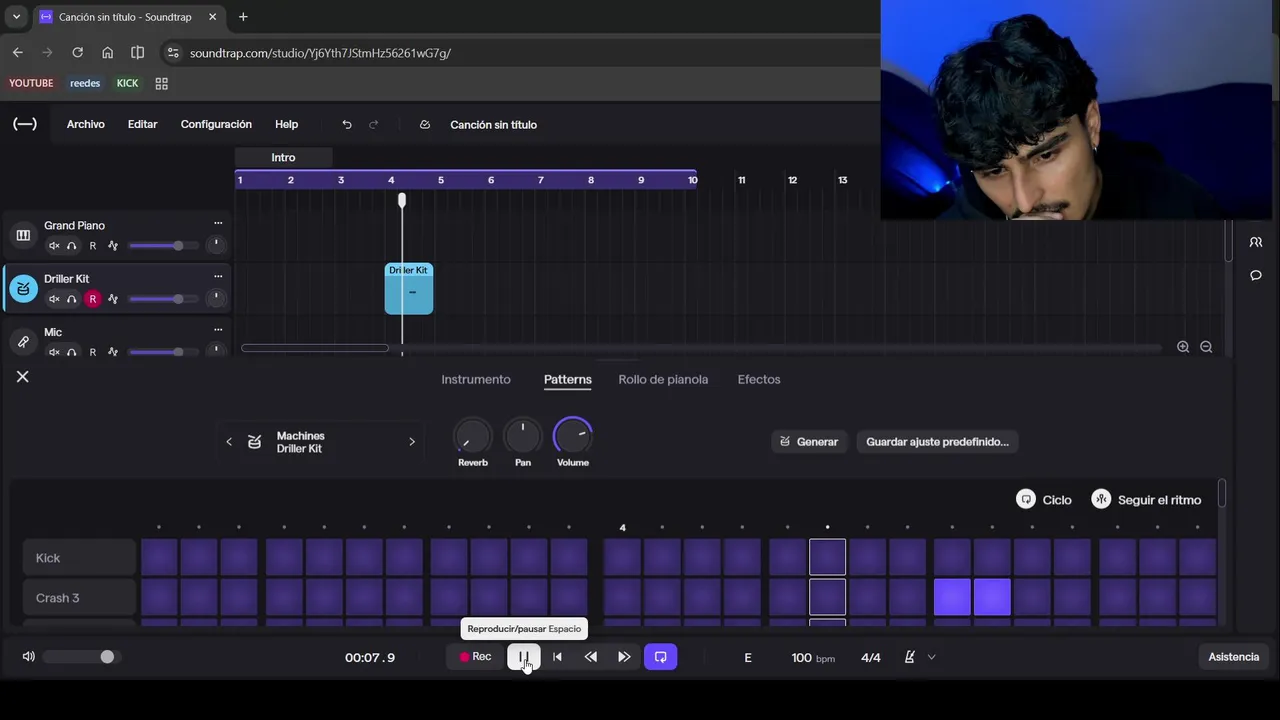The image size is (1280, 720).
Task: Open the Help menu
Action: point(287,124)
